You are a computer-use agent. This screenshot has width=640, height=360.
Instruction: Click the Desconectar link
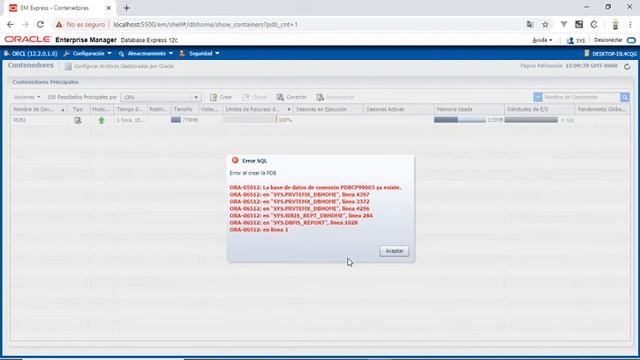point(608,40)
